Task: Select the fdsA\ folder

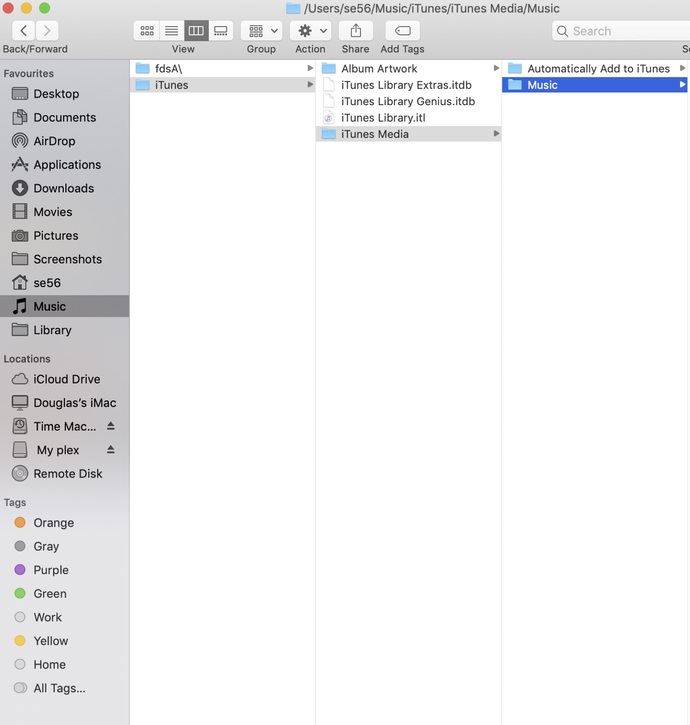Action: pyautogui.click(x=222, y=68)
